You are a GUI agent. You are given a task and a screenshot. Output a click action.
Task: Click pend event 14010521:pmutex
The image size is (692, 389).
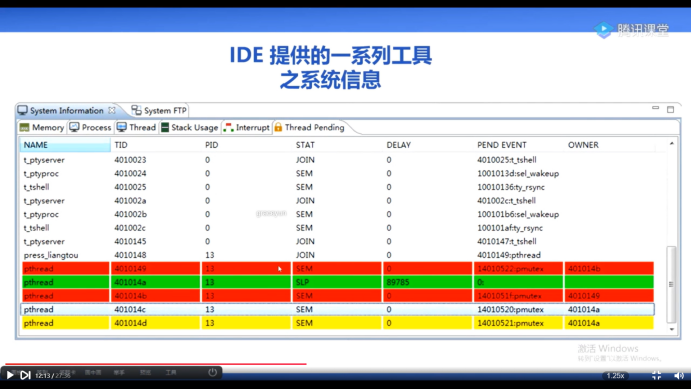click(x=510, y=323)
